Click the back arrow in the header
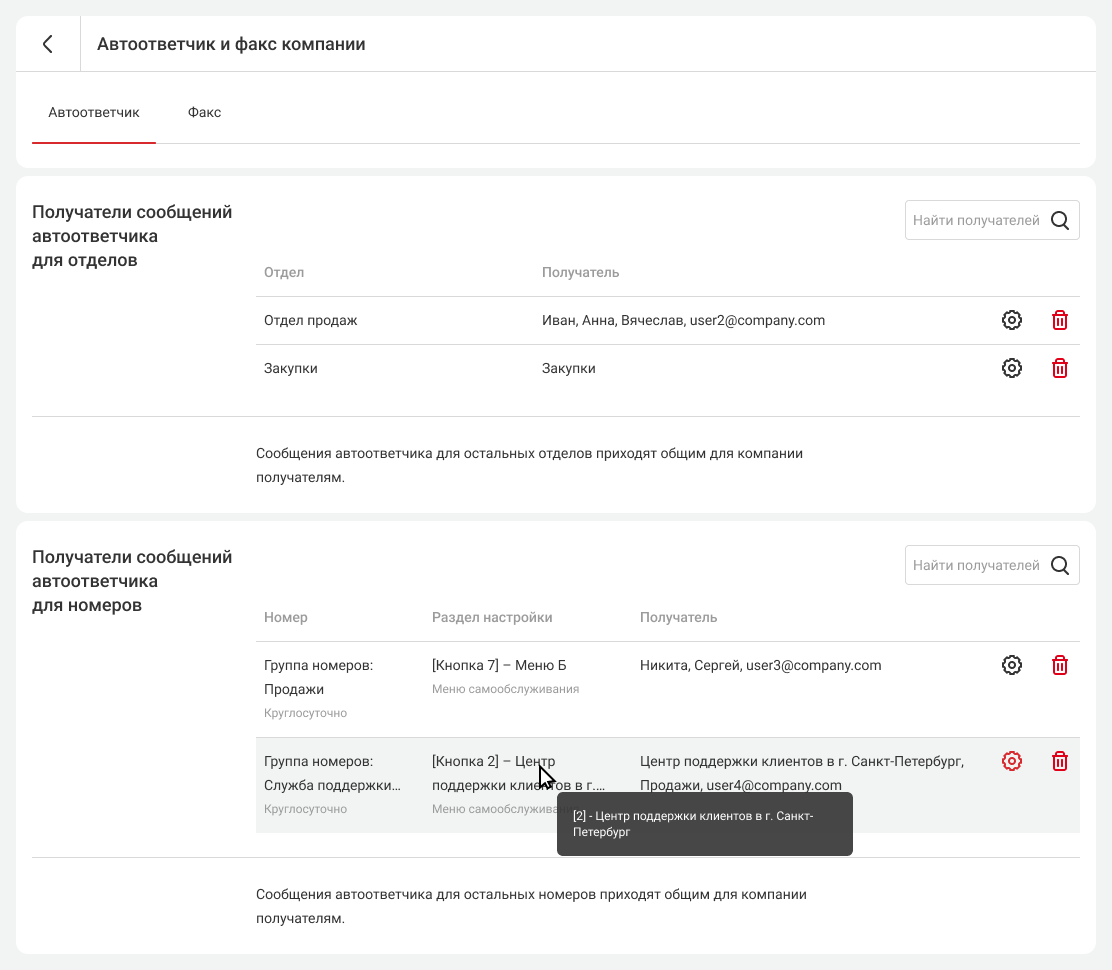The image size is (1112, 970). point(47,44)
